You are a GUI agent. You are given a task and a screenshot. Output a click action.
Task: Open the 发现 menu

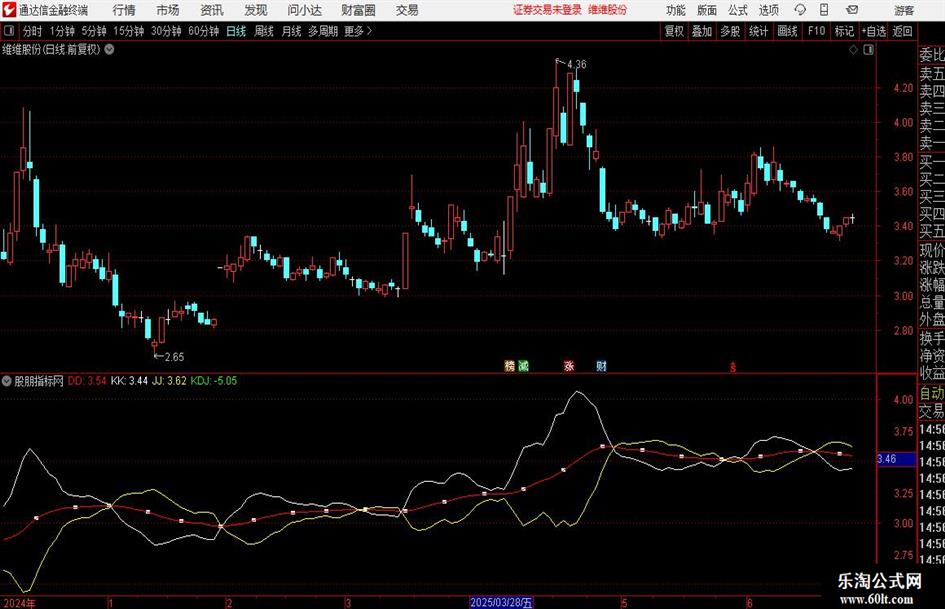tap(256, 10)
